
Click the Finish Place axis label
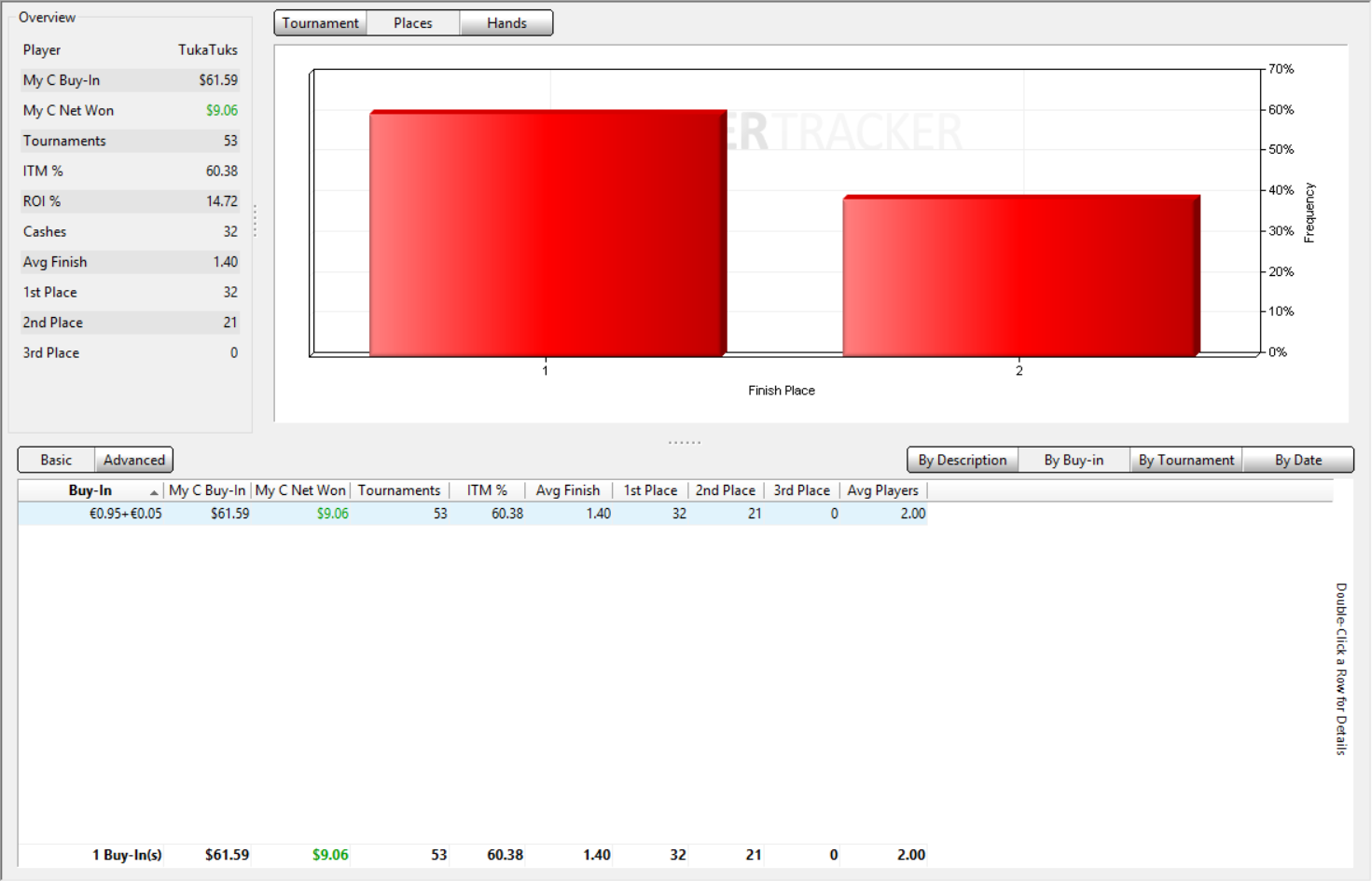(x=782, y=391)
